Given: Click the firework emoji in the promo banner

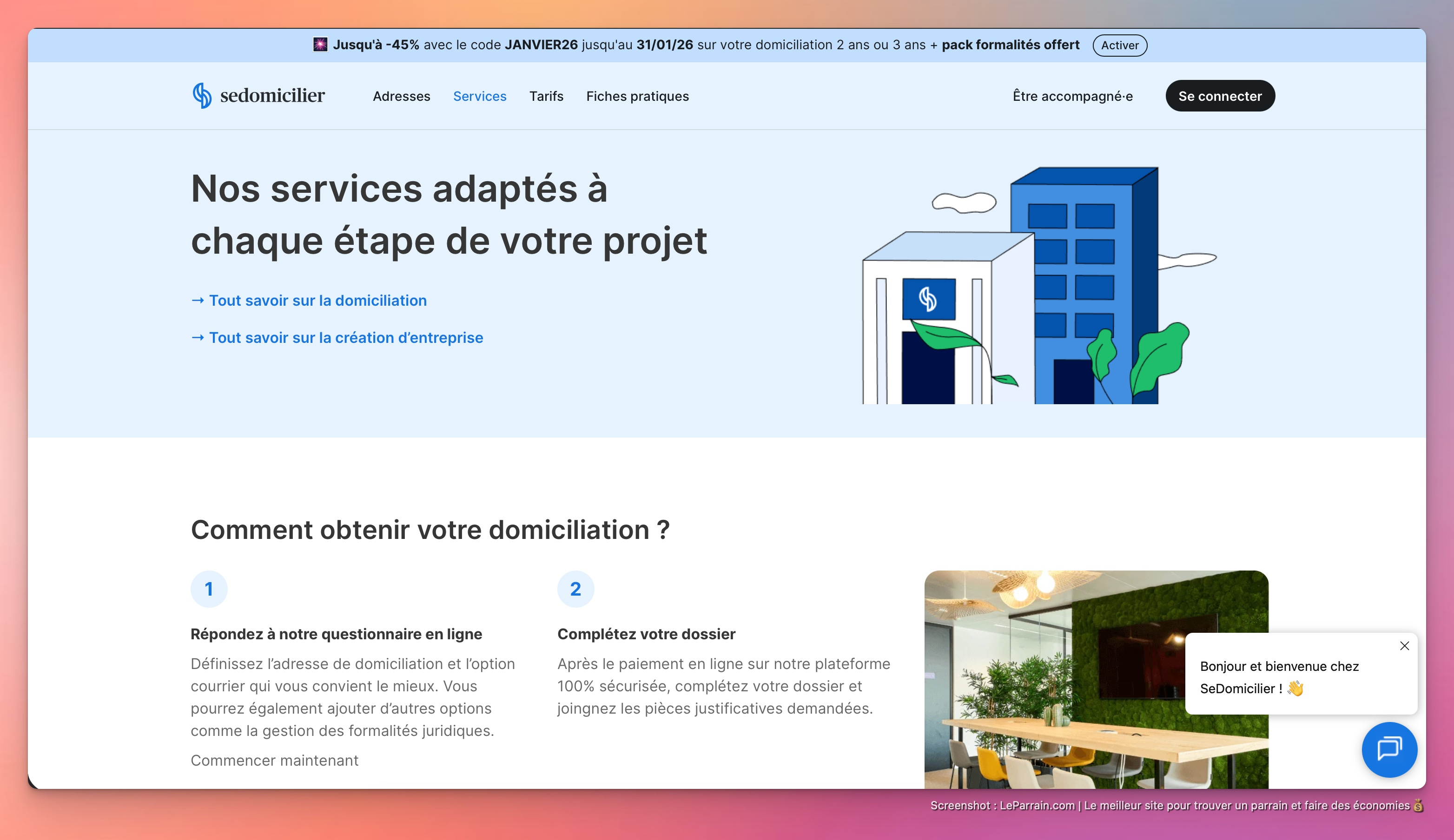Looking at the screenshot, I should point(321,45).
